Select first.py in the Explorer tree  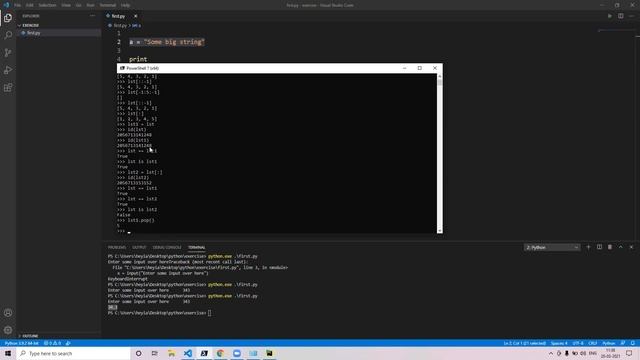click(x=33, y=33)
